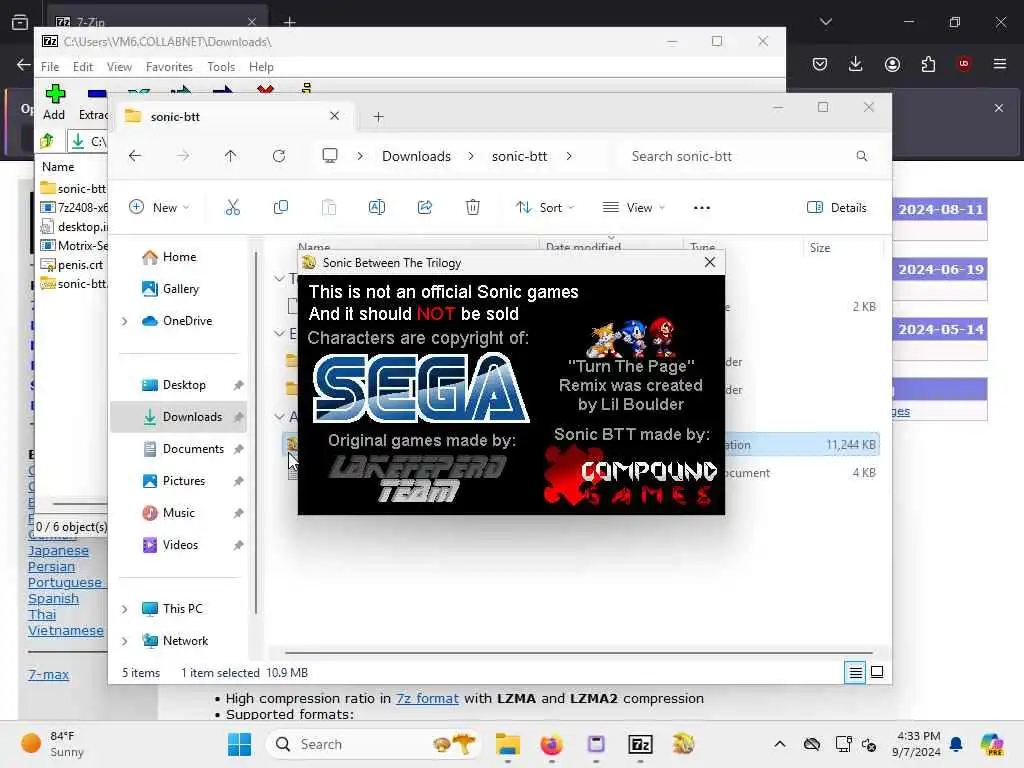Open 7-Zip Favorites menu

point(169,67)
